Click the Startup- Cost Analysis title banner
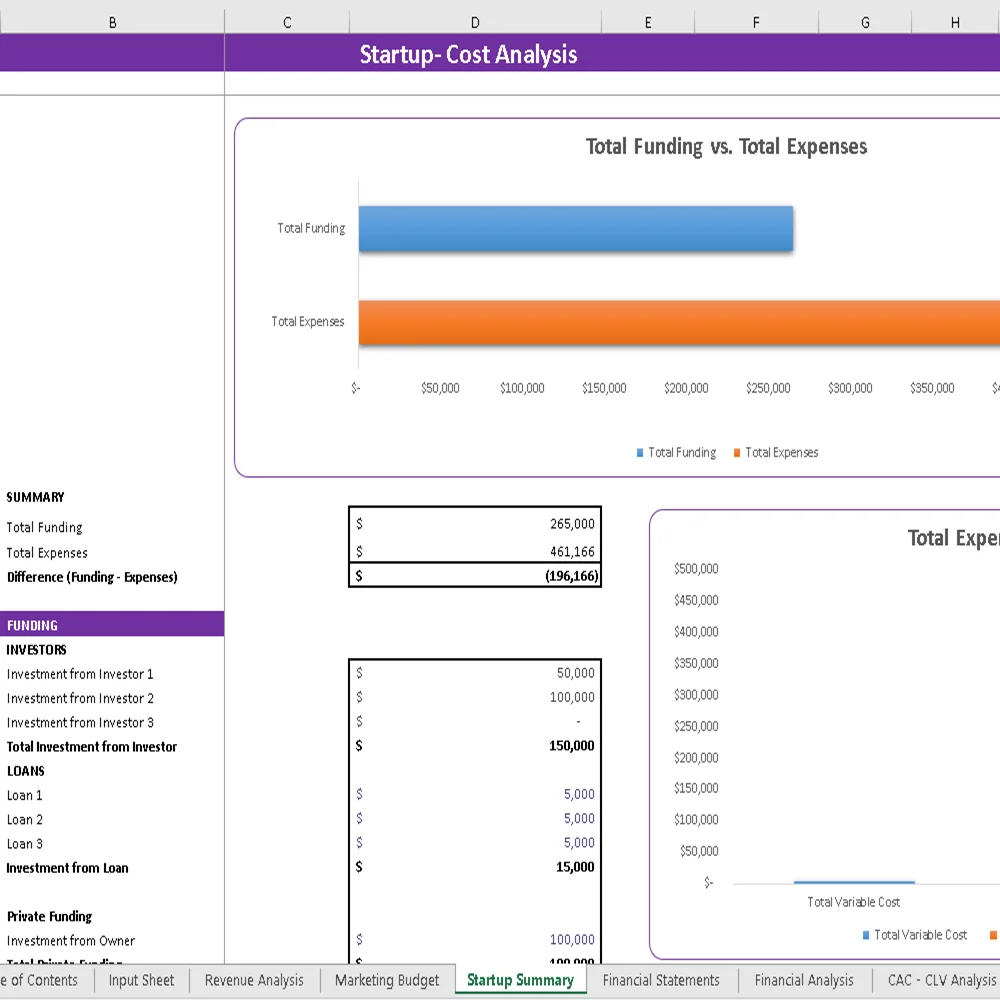Screen dimensions: 1000x1000 469,55
